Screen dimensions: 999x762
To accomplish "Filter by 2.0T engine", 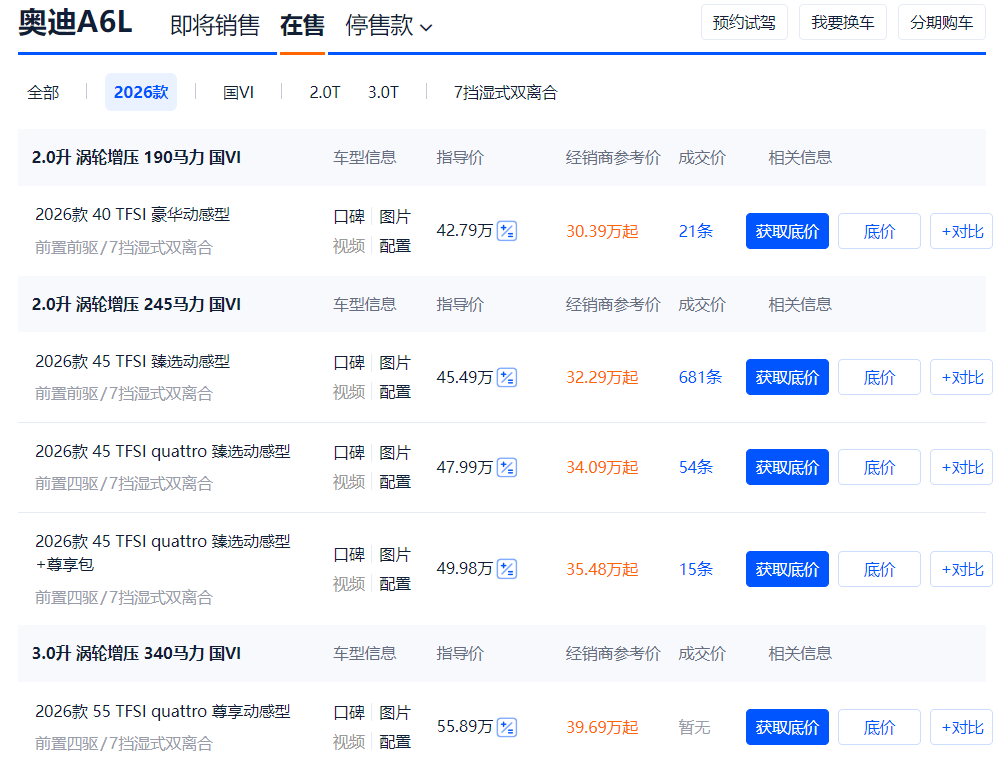I will [x=324, y=92].
